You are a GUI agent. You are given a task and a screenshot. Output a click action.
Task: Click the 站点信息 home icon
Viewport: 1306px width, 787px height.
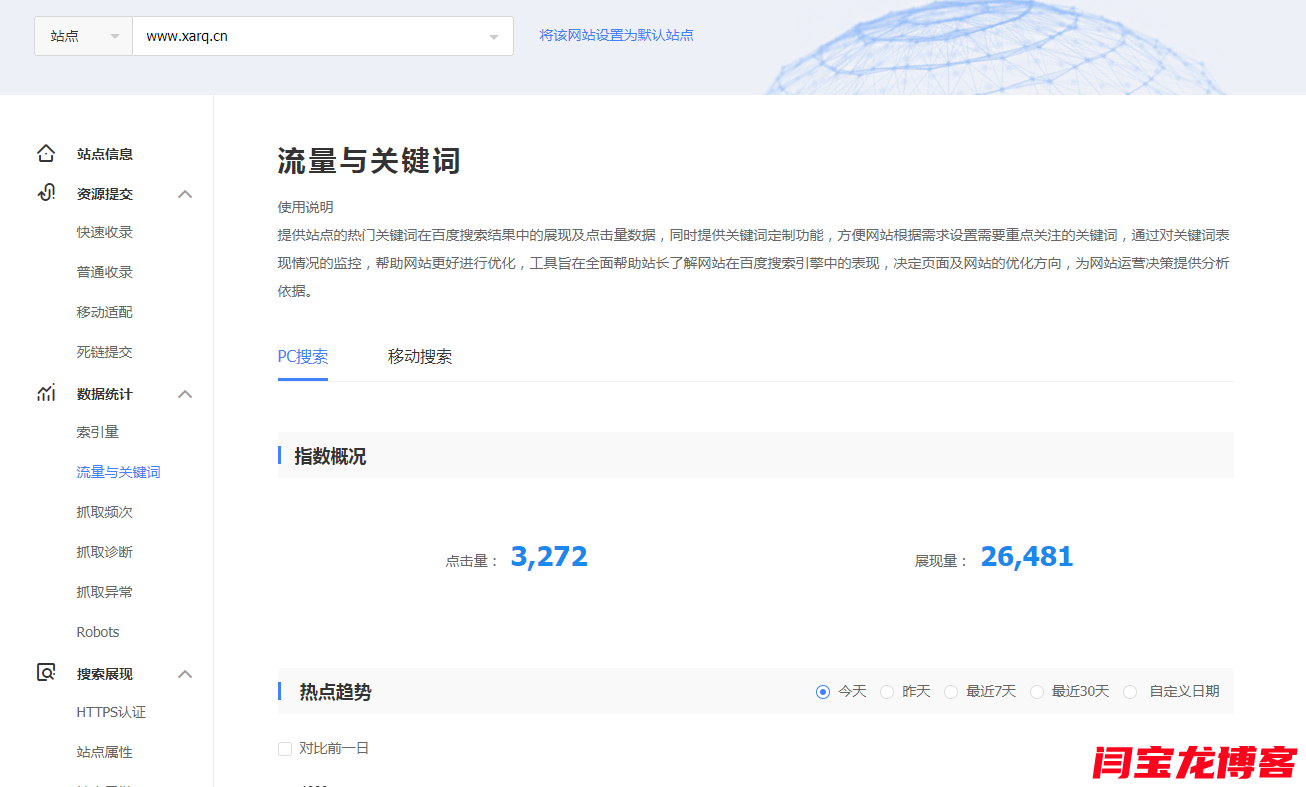46,153
